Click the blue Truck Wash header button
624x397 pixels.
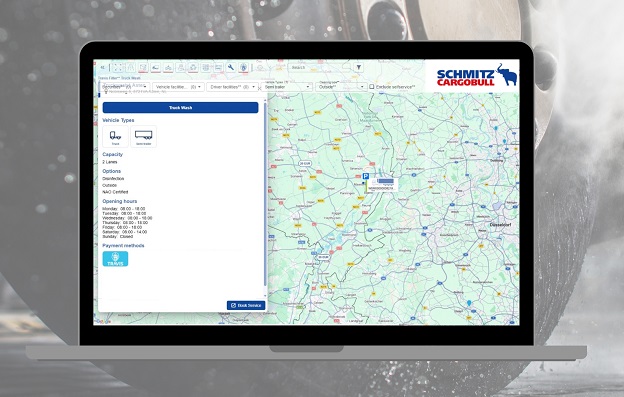click(180, 107)
